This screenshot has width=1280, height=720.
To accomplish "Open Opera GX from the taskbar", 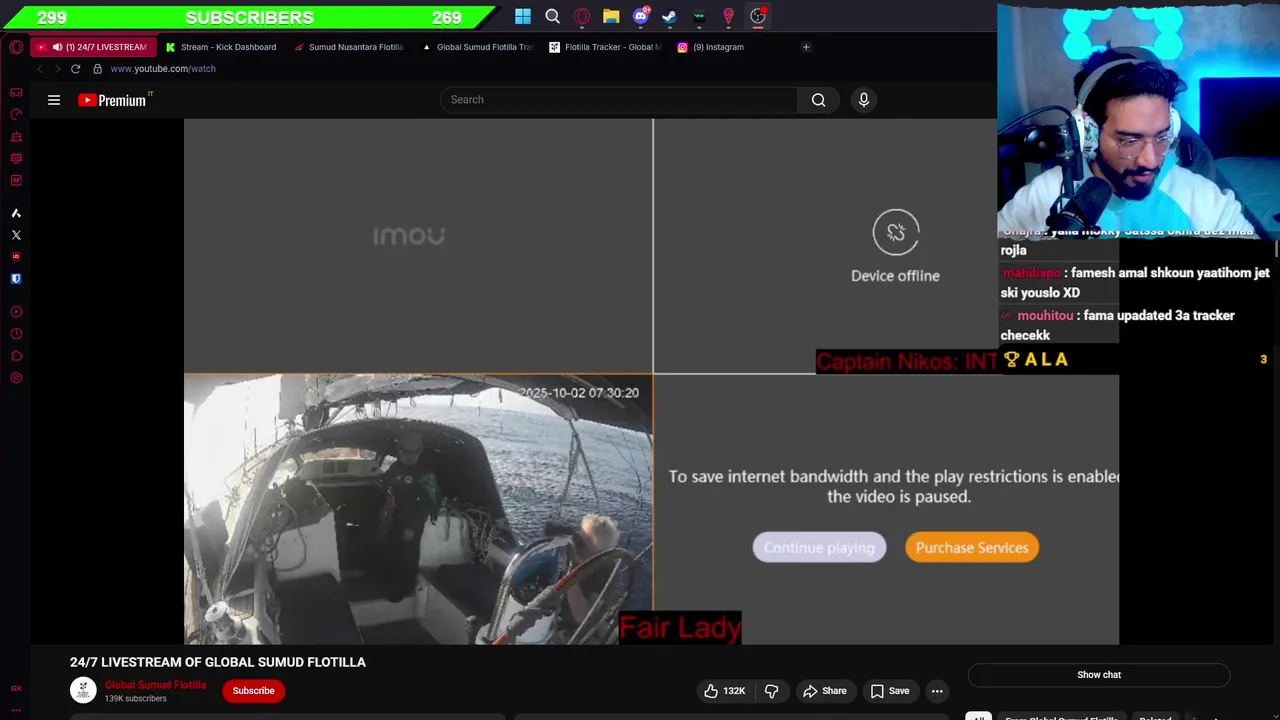I will (582, 16).
